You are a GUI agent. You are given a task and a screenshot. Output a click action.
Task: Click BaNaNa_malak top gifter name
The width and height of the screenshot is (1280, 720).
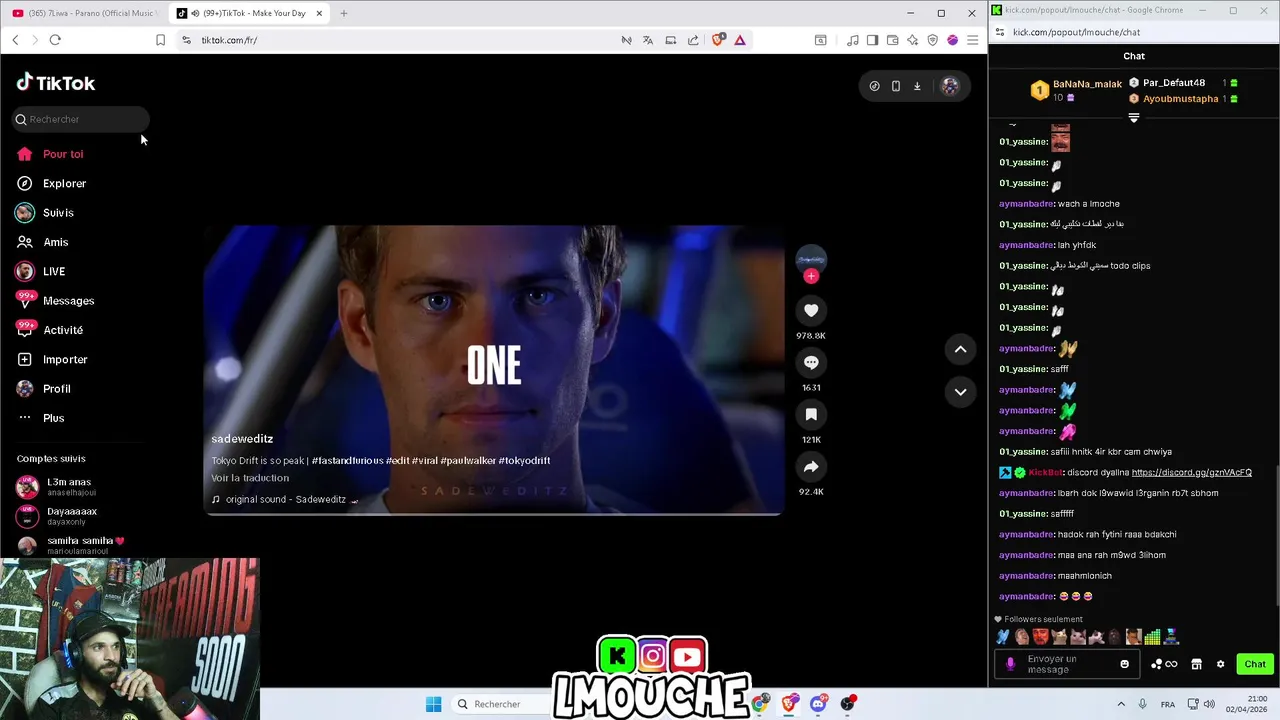click(x=1087, y=84)
